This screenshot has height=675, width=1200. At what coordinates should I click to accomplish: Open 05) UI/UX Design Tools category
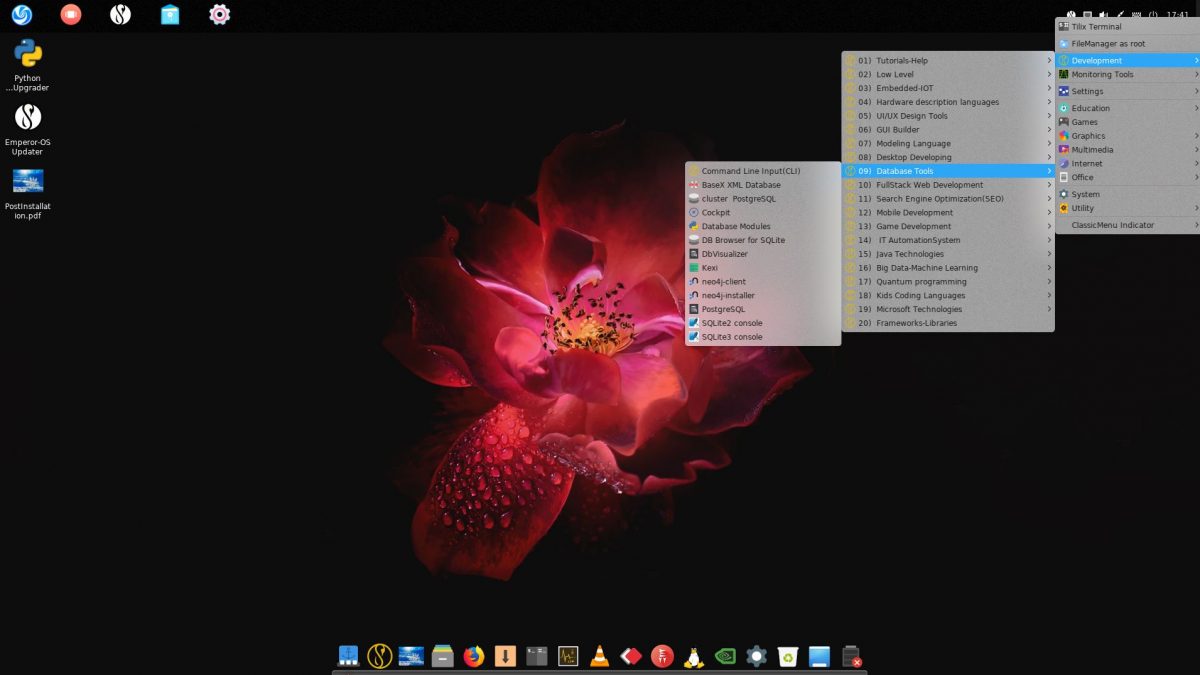pos(948,116)
